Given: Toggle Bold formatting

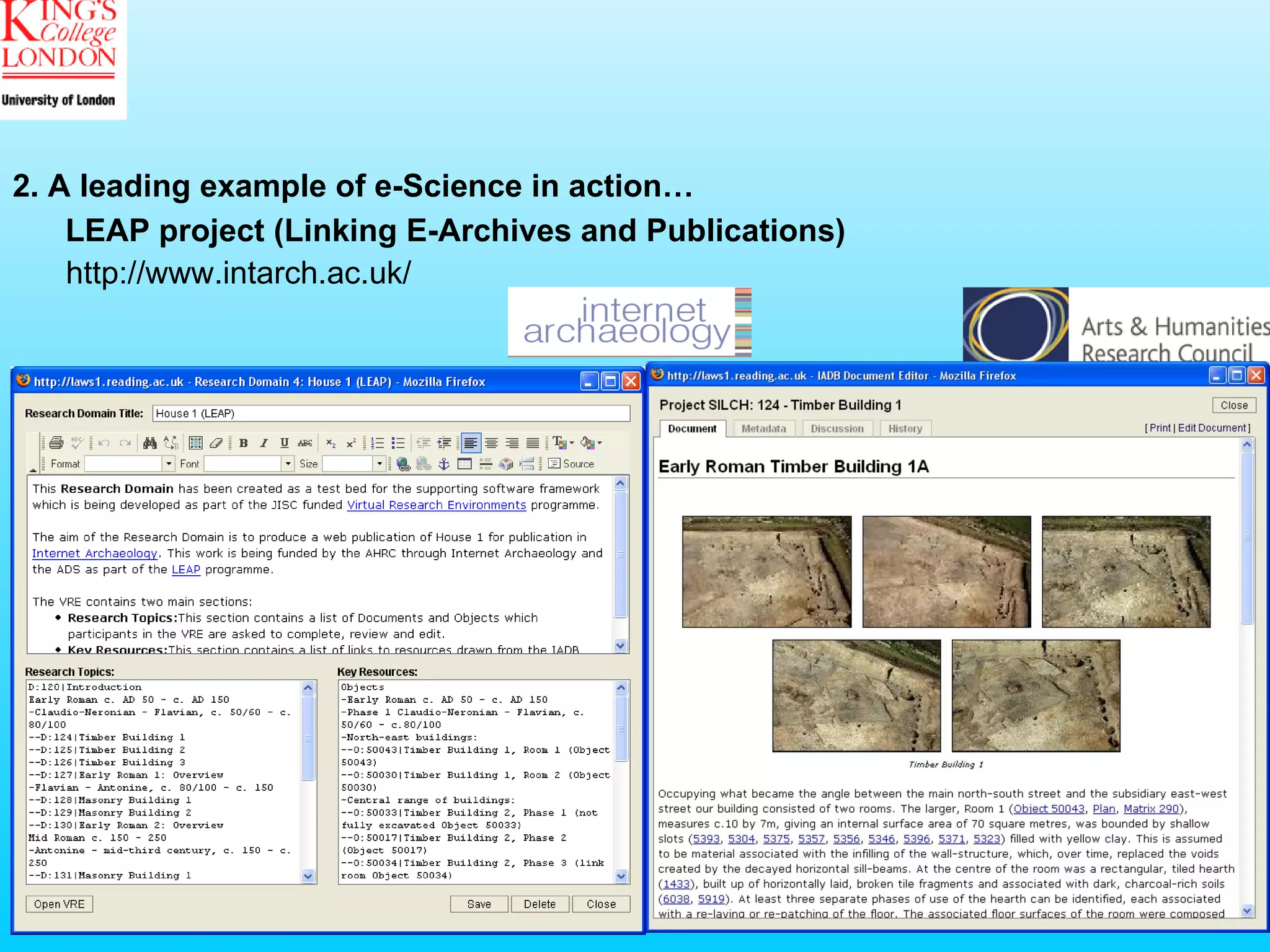Looking at the screenshot, I should click(x=243, y=443).
